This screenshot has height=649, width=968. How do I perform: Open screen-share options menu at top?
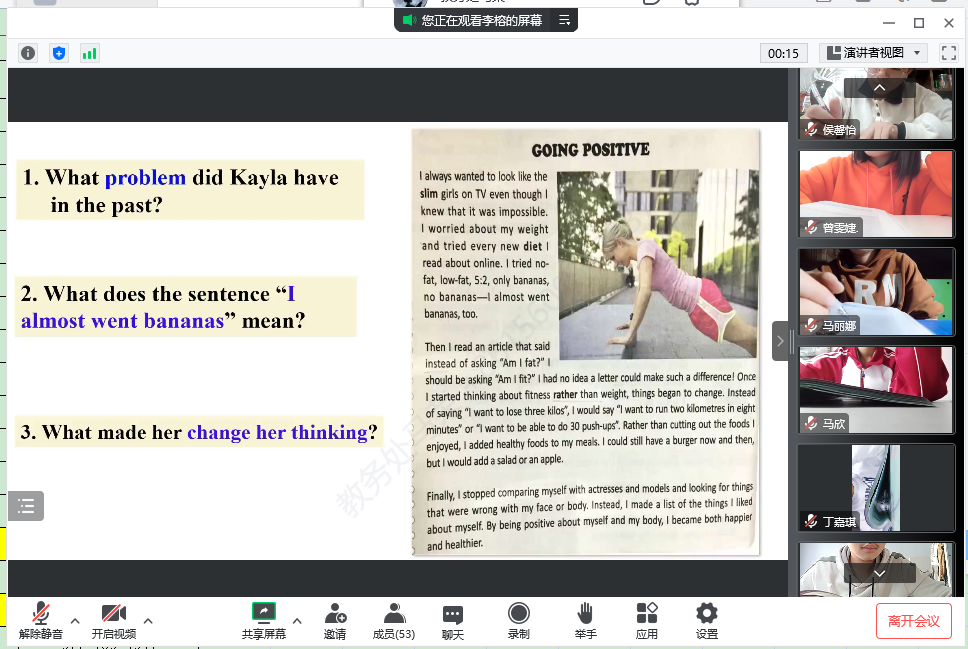pos(564,20)
